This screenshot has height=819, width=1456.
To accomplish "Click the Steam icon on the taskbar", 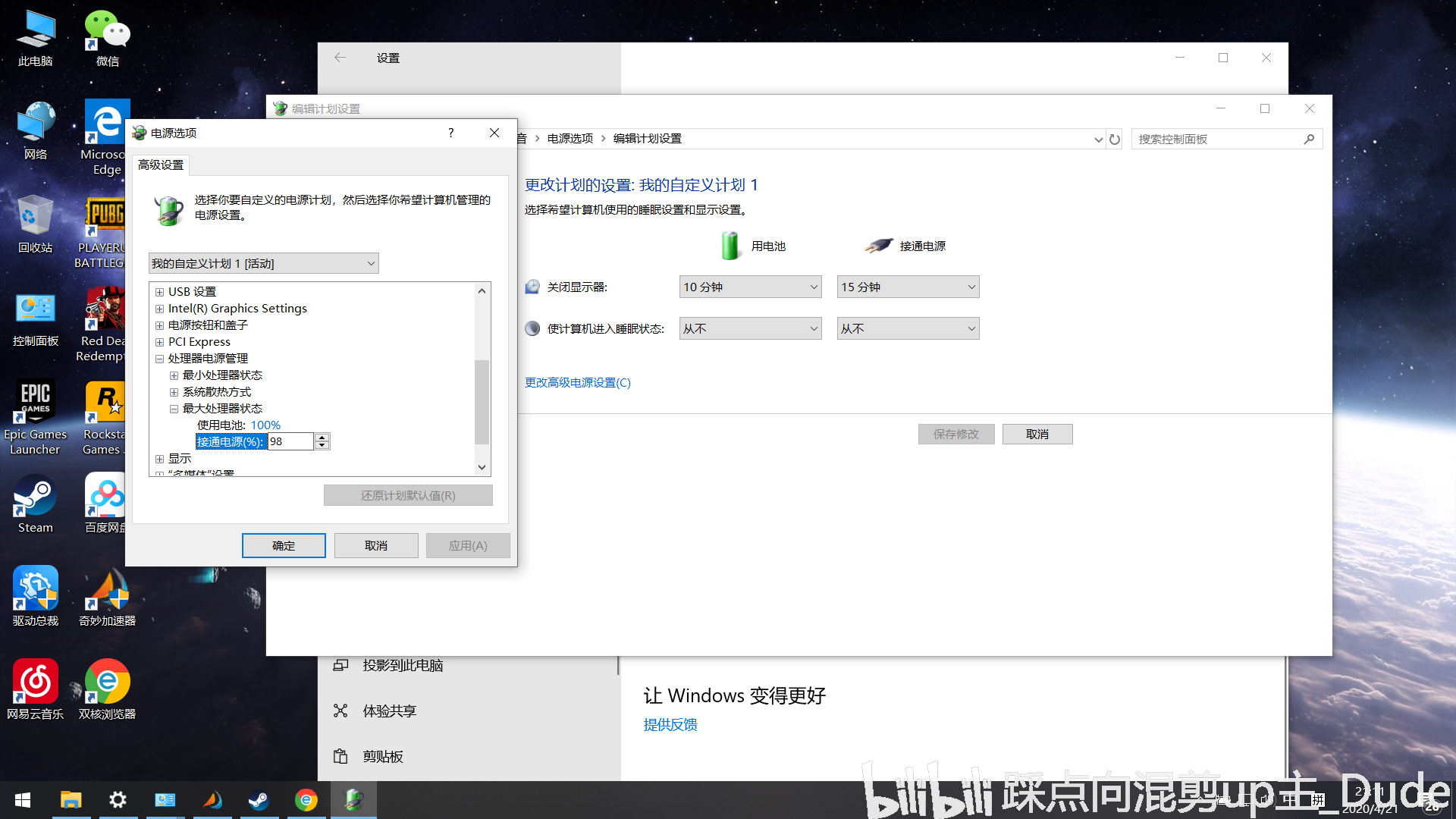I will (259, 800).
